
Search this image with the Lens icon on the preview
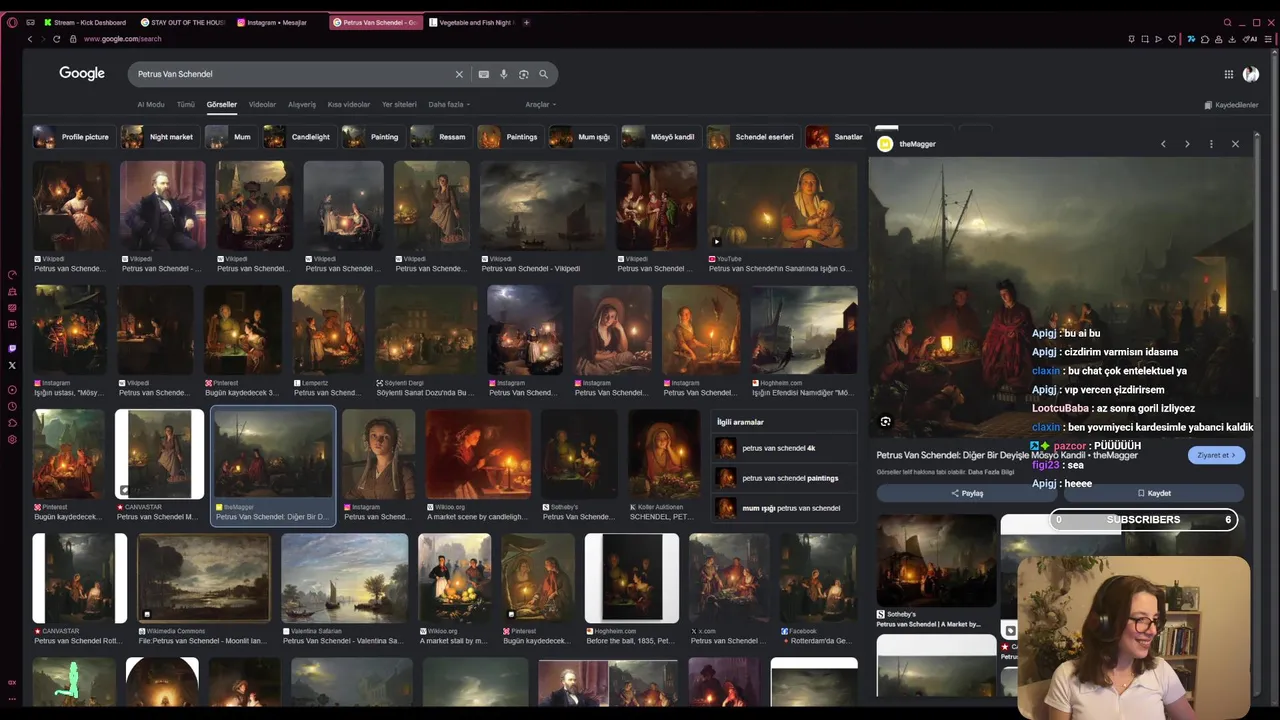[885, 422]
